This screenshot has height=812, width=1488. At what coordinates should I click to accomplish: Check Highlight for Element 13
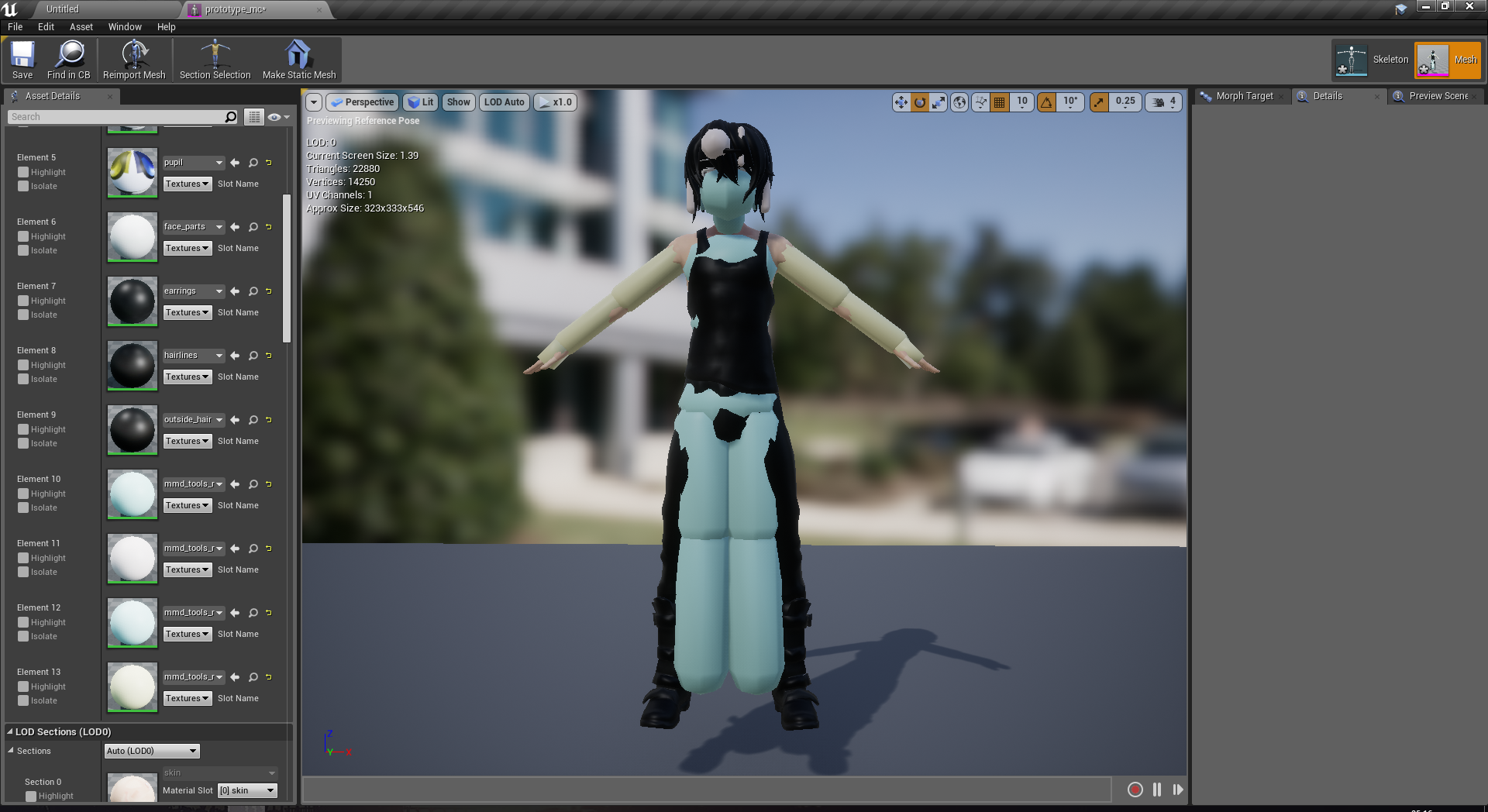pyautogui.click(x=23, y=686)
